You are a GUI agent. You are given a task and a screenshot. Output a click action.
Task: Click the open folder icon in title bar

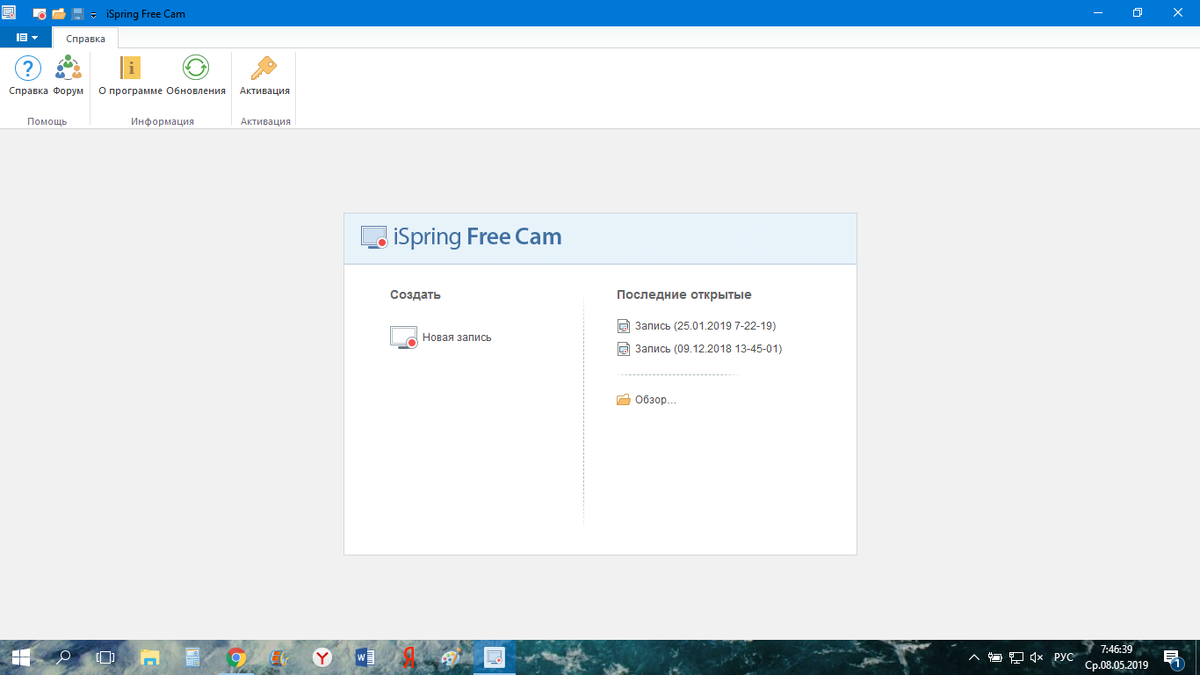(58, 14)
